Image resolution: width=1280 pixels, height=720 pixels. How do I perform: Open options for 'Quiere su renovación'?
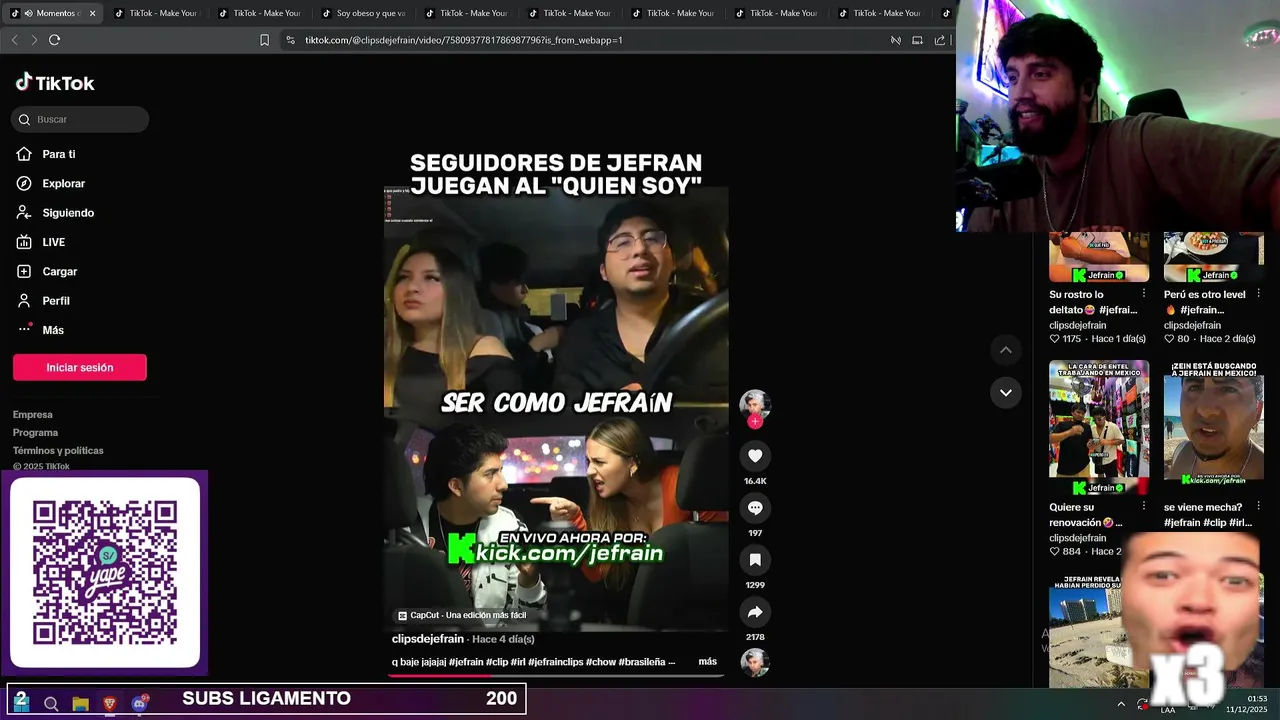click(1144, 508)
